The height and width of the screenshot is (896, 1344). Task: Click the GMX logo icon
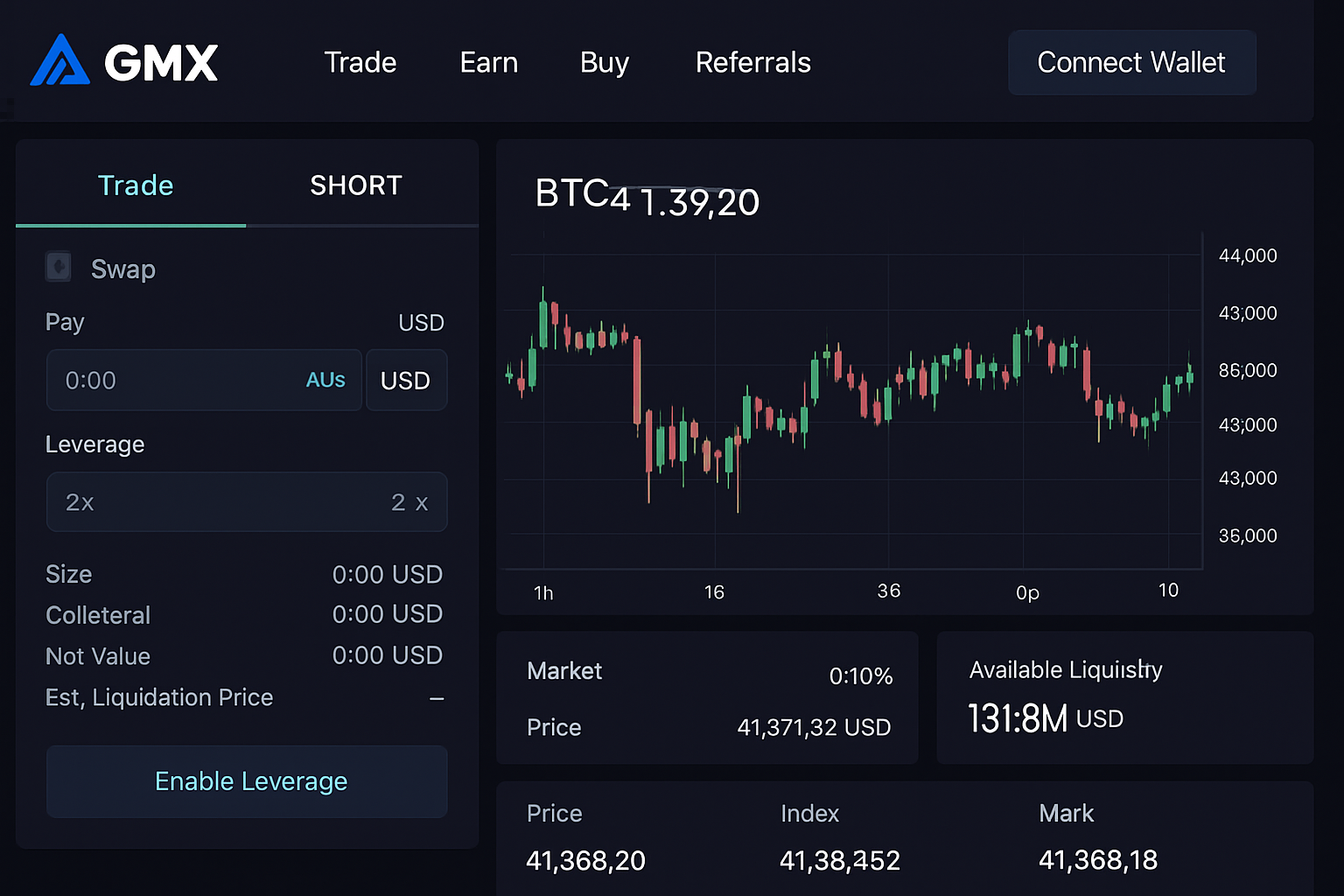[59, 61]
